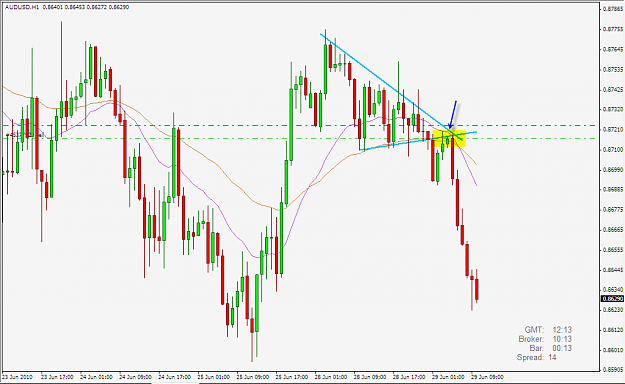Click time axis label 29 Jun 01:00

pyautogui.click(x=448, y=377)
